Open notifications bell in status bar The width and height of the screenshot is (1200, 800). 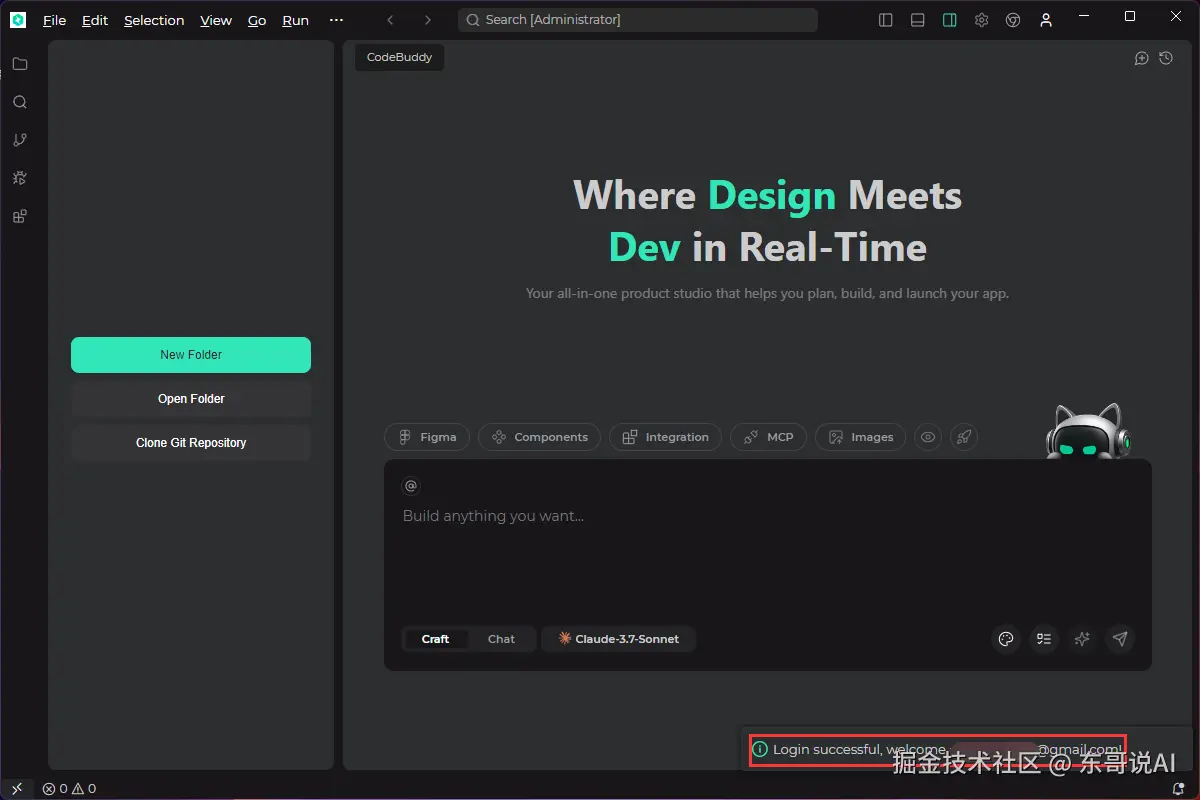(1179, 789)
